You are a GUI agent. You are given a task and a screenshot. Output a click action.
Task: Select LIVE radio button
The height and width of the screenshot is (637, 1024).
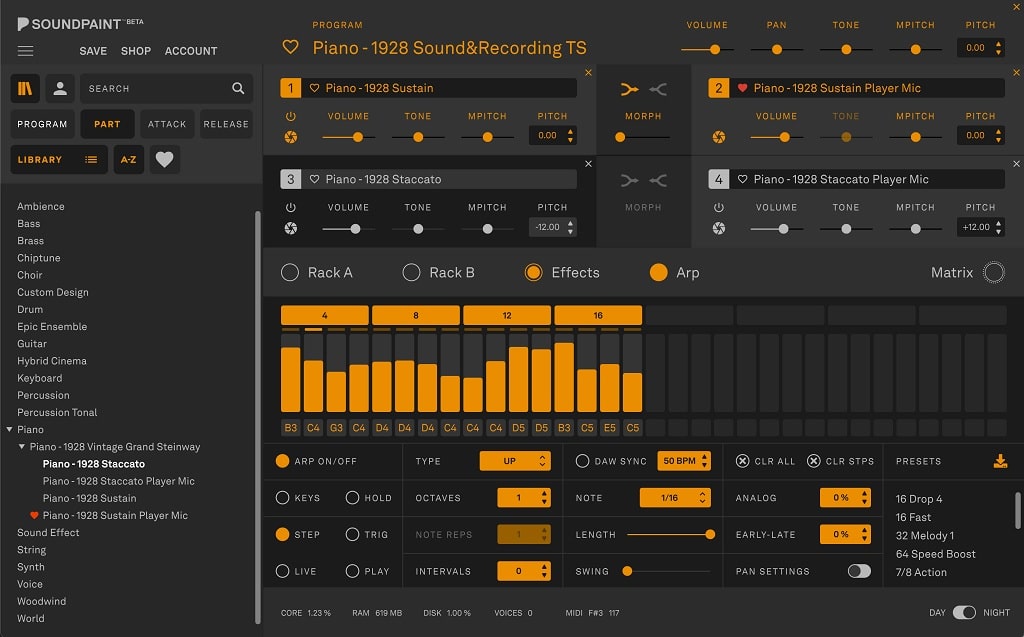(x=282, y=571)
